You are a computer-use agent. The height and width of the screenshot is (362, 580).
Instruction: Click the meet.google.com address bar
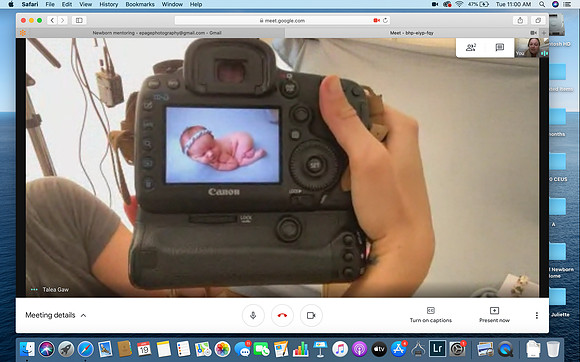(282, 21)
